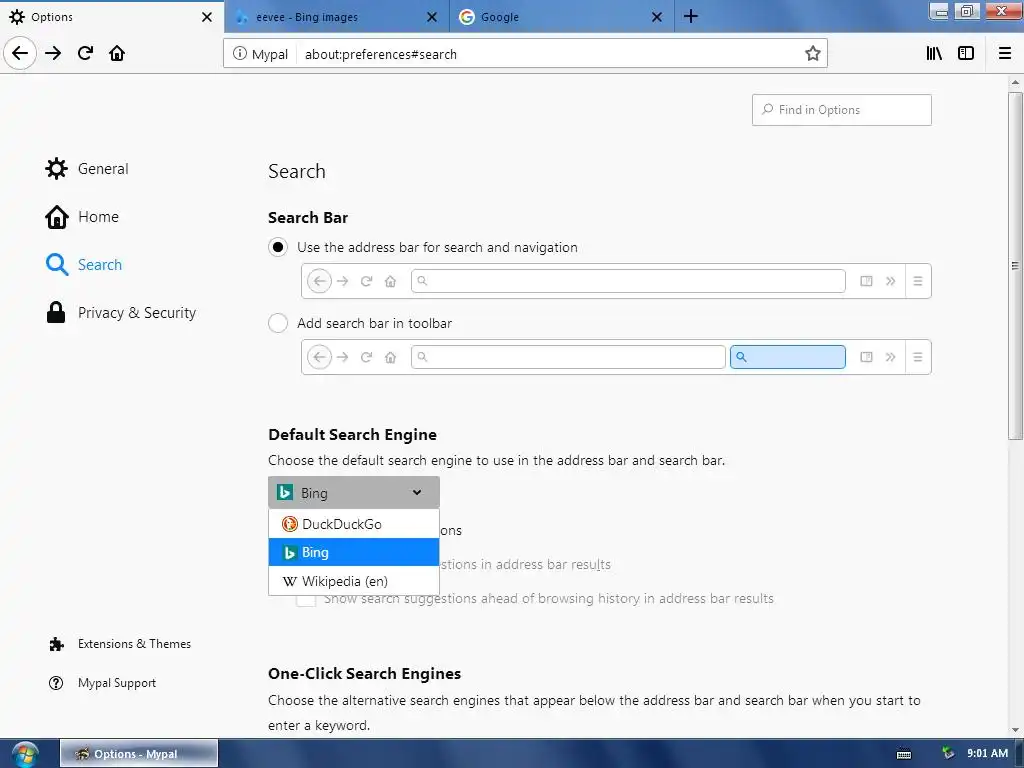
Task: Open Privacy & Security preferences
Action: point(121,313)
